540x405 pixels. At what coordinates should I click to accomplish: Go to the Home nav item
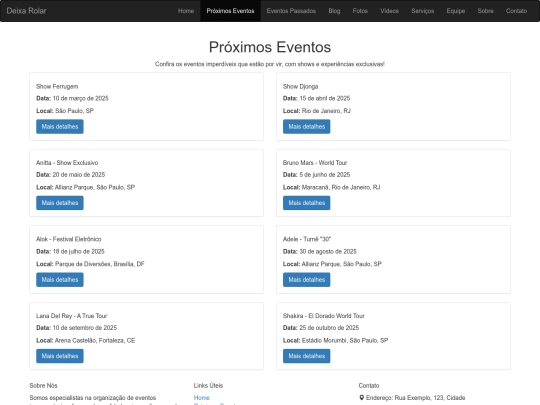[186, 11]
